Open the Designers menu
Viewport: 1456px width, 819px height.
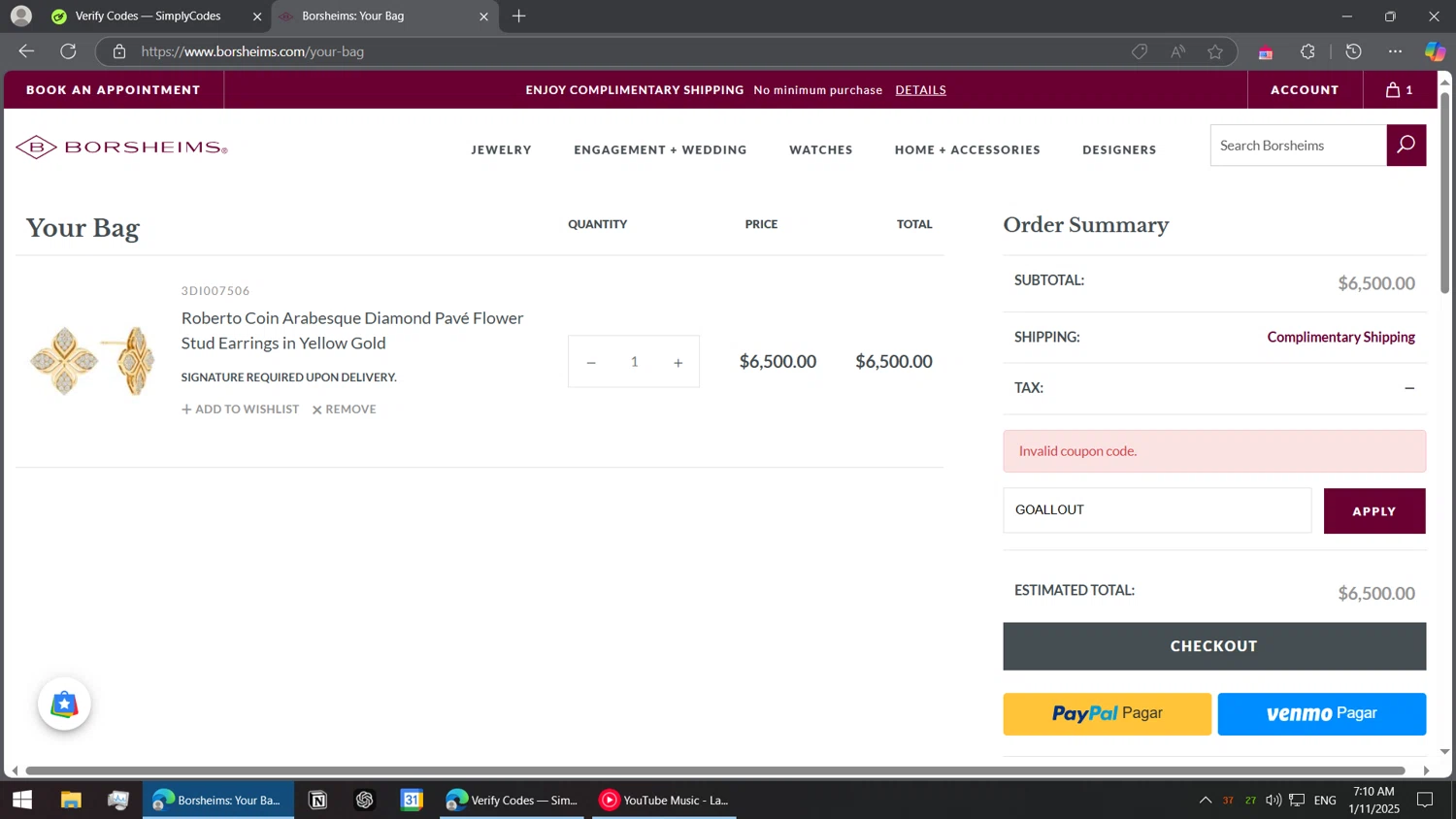[1119, 149]
